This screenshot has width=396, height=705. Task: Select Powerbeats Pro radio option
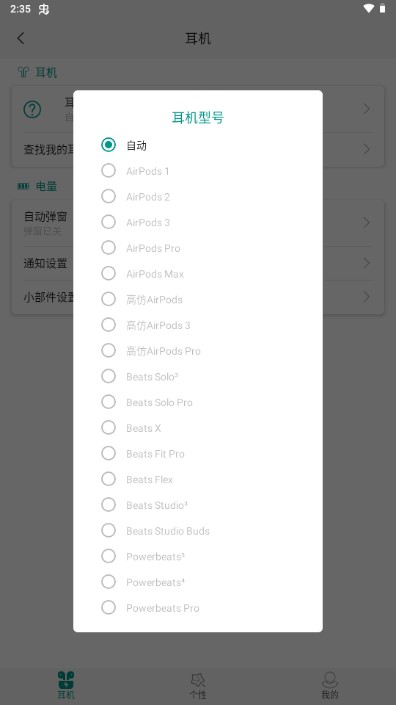pyautogui.click(x=108, y=607)
